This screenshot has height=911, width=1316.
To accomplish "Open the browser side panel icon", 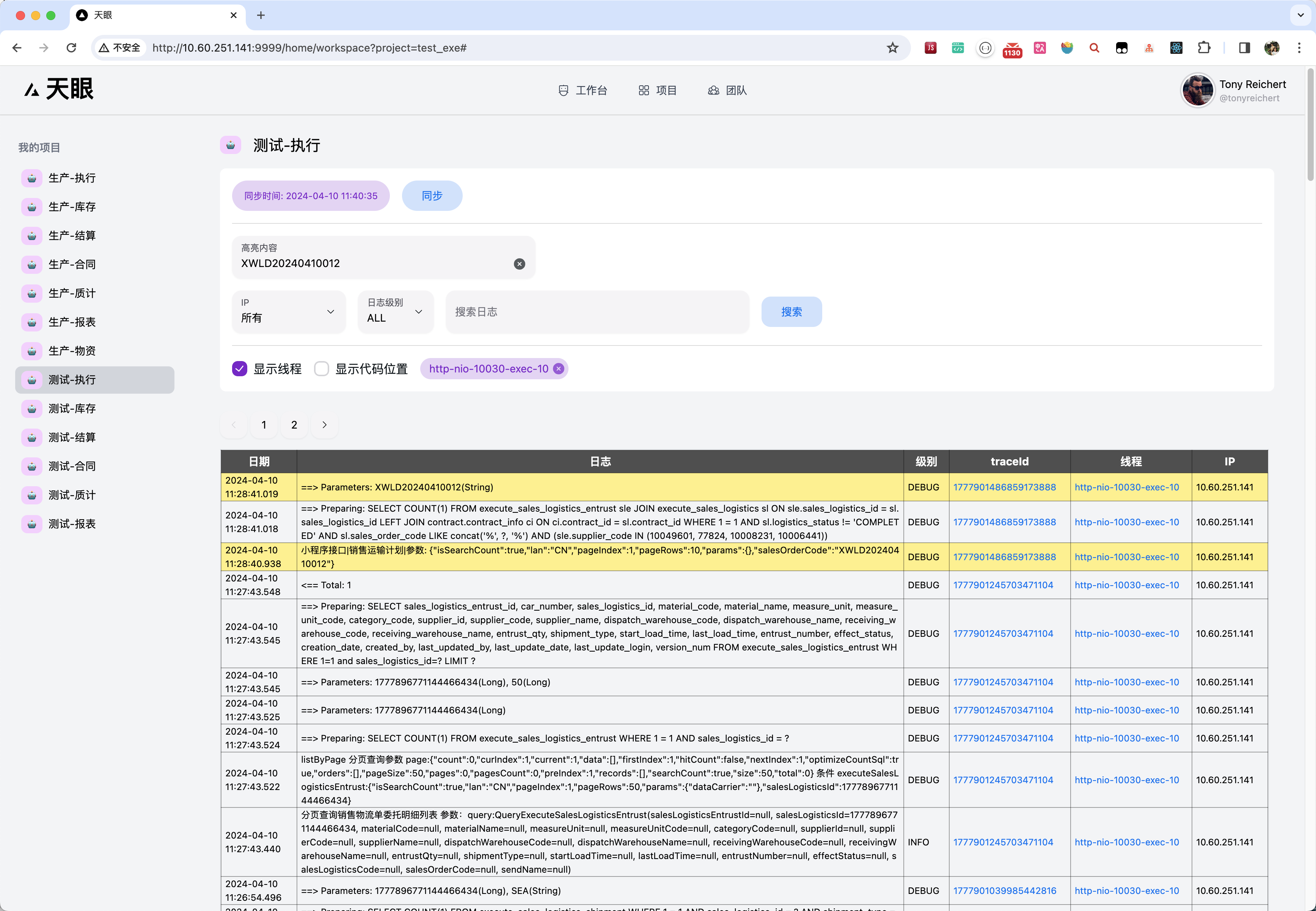I will [1244, 48].
